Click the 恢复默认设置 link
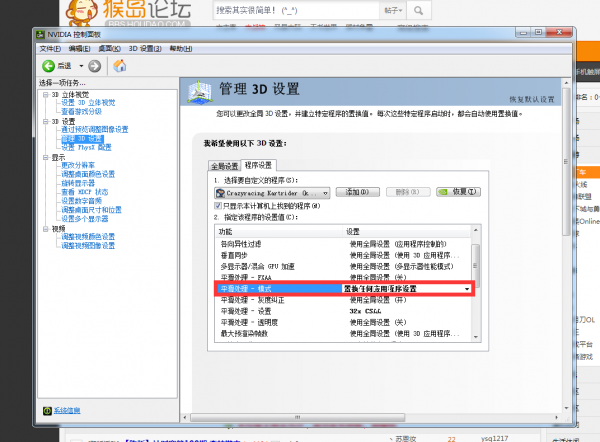600x442 pixels. 532,99
